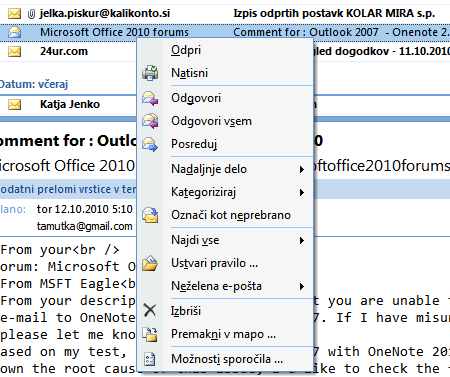Select Natisni in the context menu
The height and width of the screenshot is (377, 450).
(x=225, y=73)
